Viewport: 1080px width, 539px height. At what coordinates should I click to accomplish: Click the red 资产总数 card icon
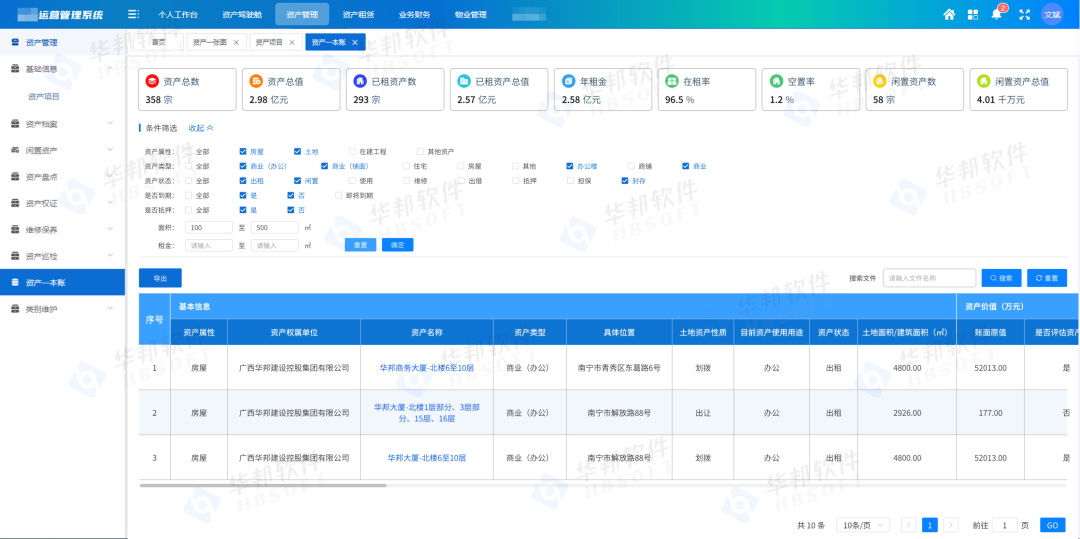[x=152, y=81]
